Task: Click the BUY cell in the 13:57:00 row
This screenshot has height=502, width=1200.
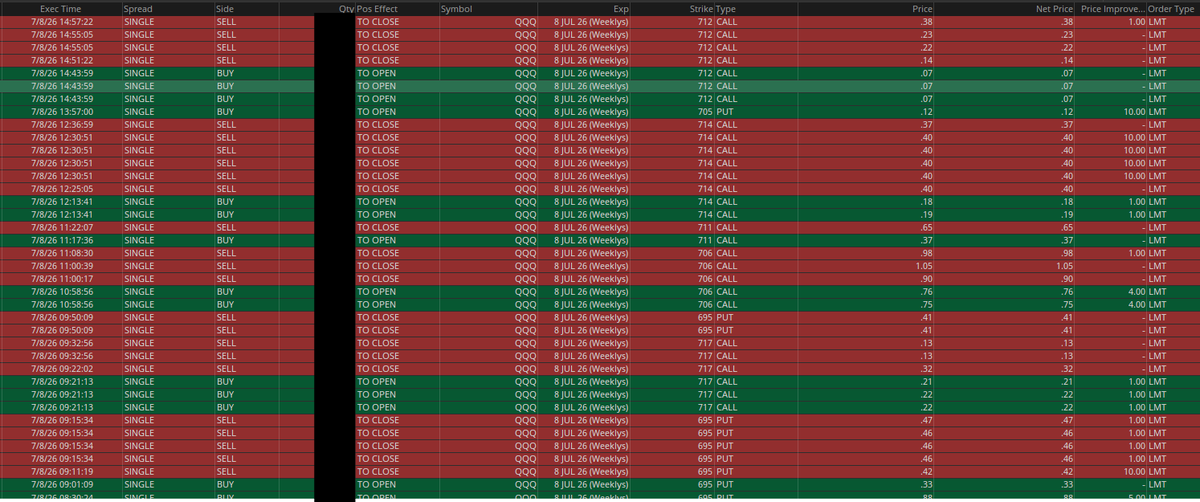Action: 225,112
